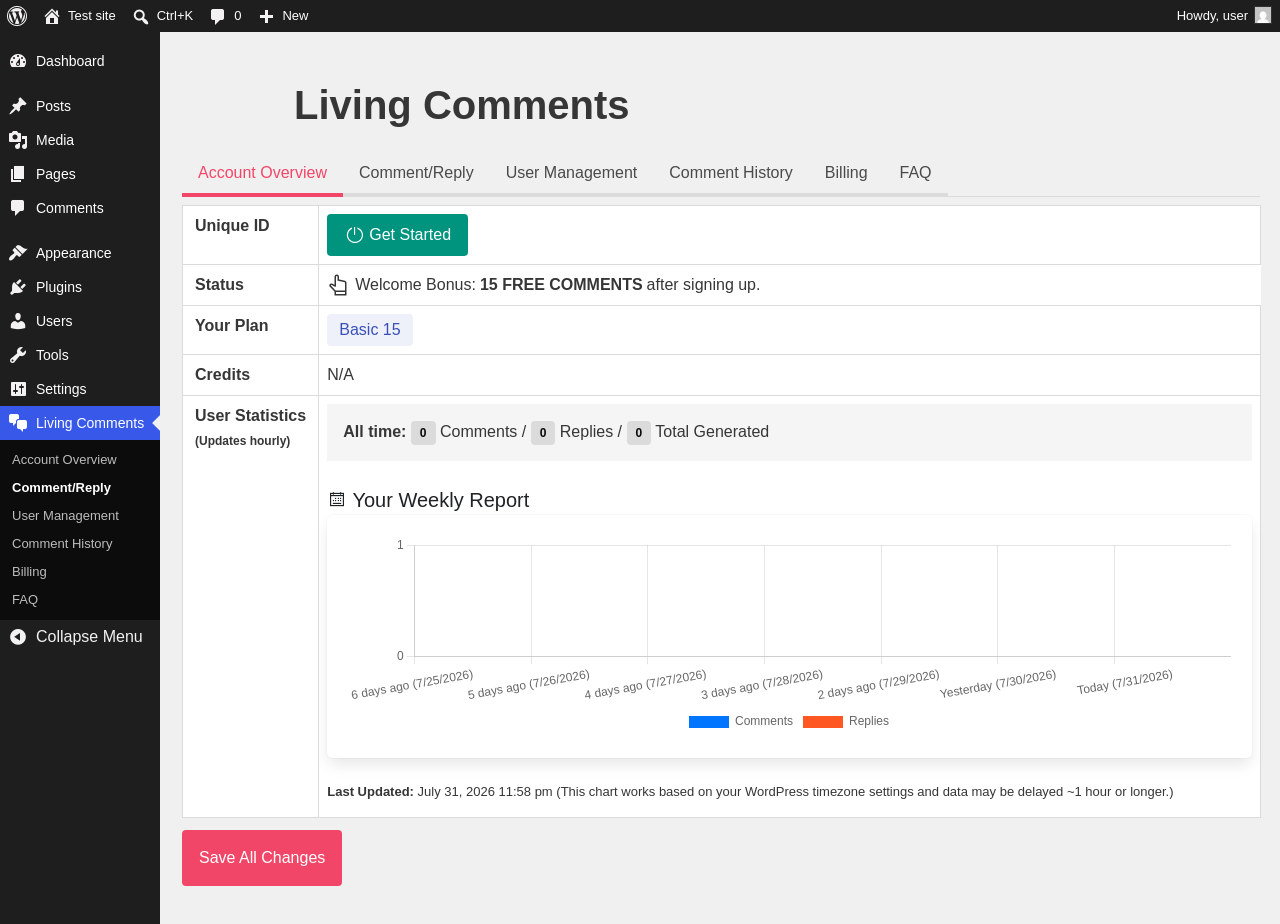Click the '15 FREE COMMENTS' bonus text
Viewport: 1280px width, 924px height.
pyautogui.click(x=561, y=285)
